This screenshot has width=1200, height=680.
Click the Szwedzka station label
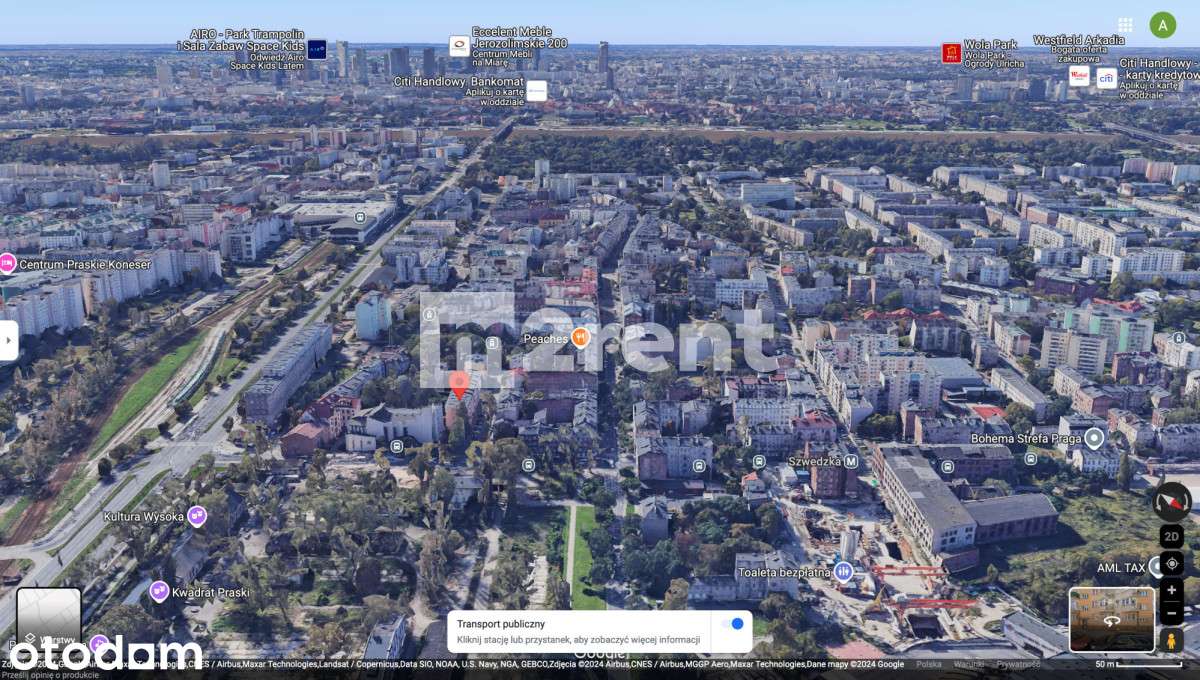(813, 461)
